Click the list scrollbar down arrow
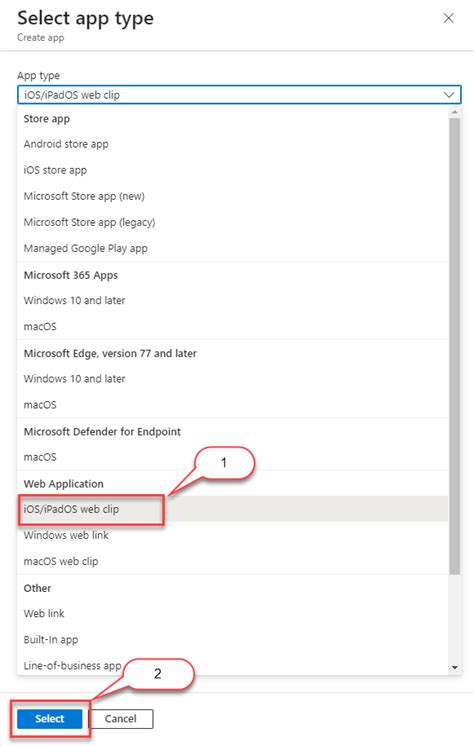Viewport: 474px width, 746px height. click(x=454, y=668)
